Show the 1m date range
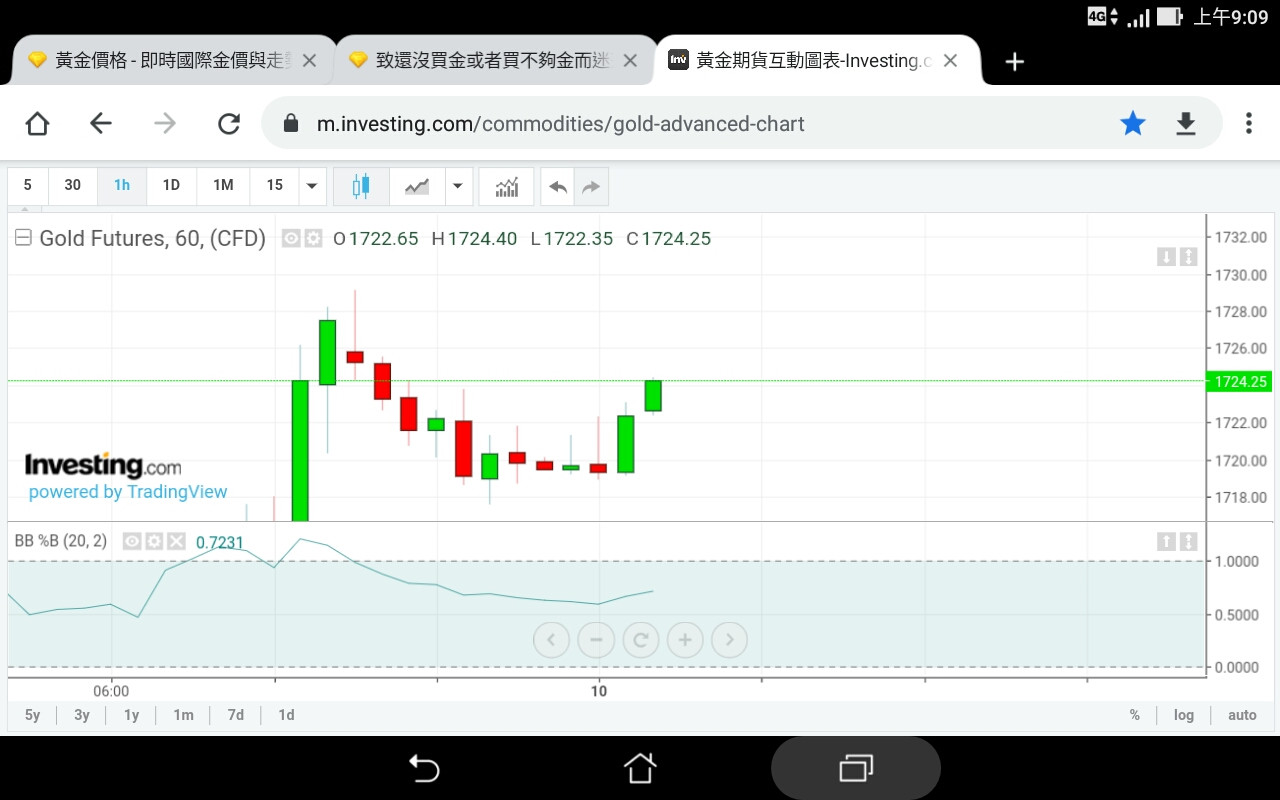 183,715
